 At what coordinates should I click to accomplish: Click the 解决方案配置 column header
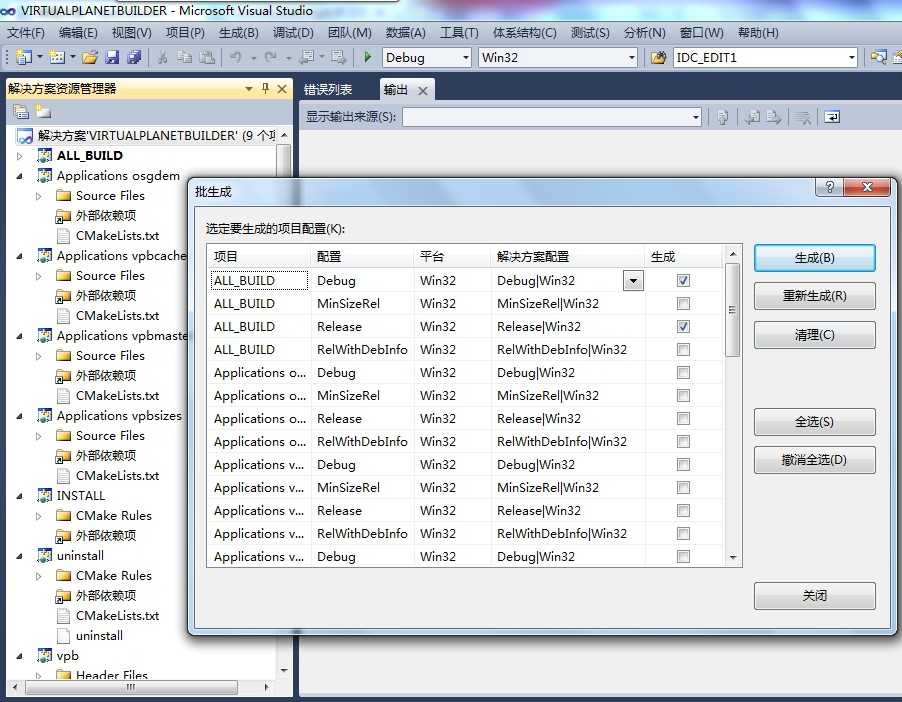point(568,257)
